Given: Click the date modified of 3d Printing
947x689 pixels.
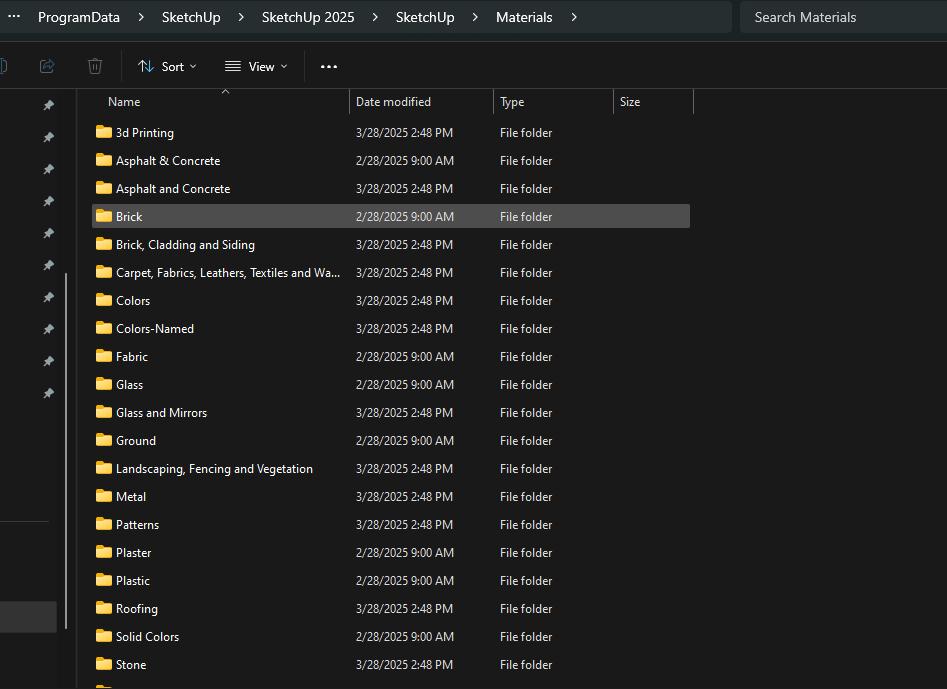Looking at the screenshot, I should (404, 132).
